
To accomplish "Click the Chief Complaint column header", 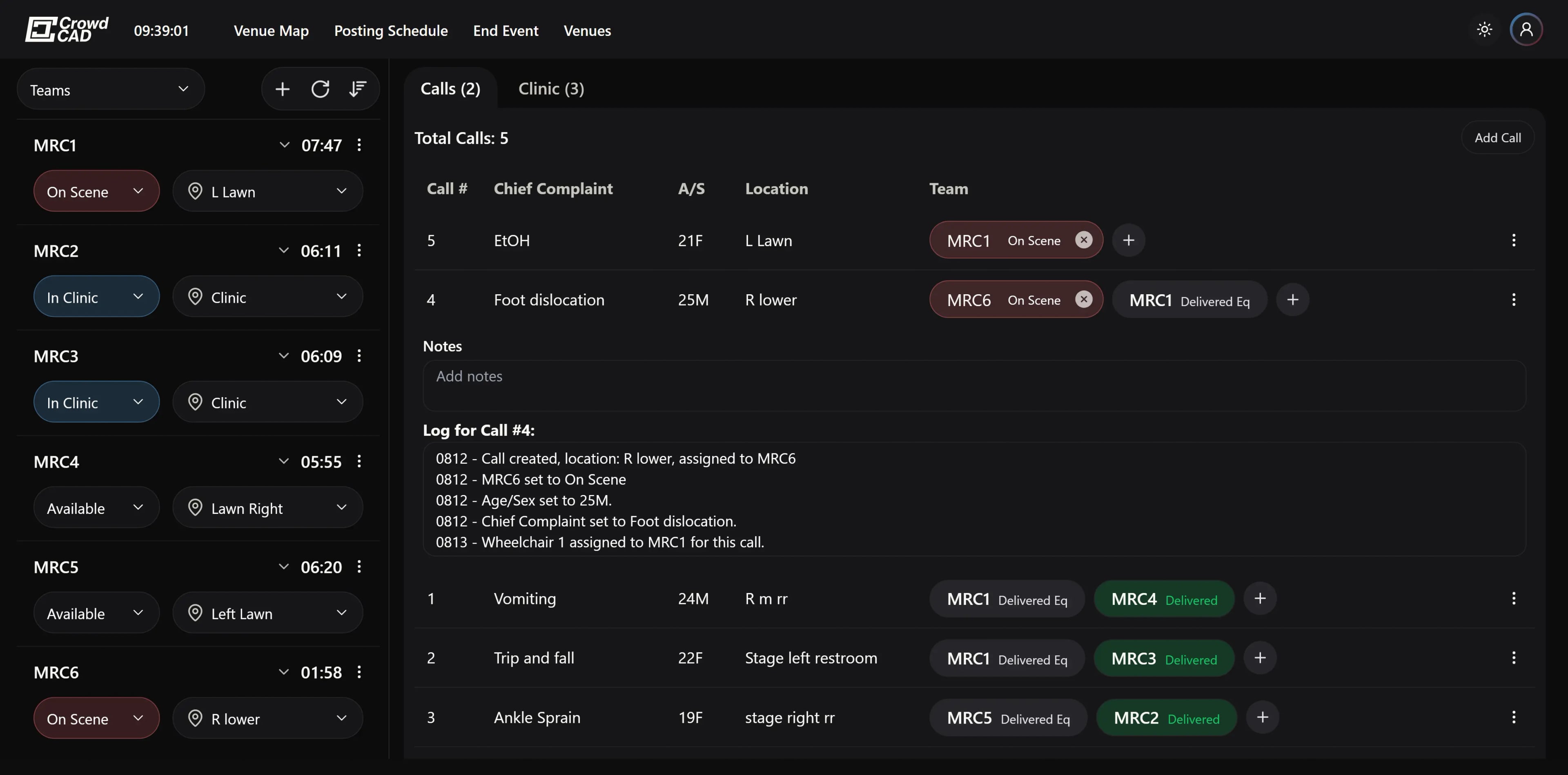I will coord(553,189).
